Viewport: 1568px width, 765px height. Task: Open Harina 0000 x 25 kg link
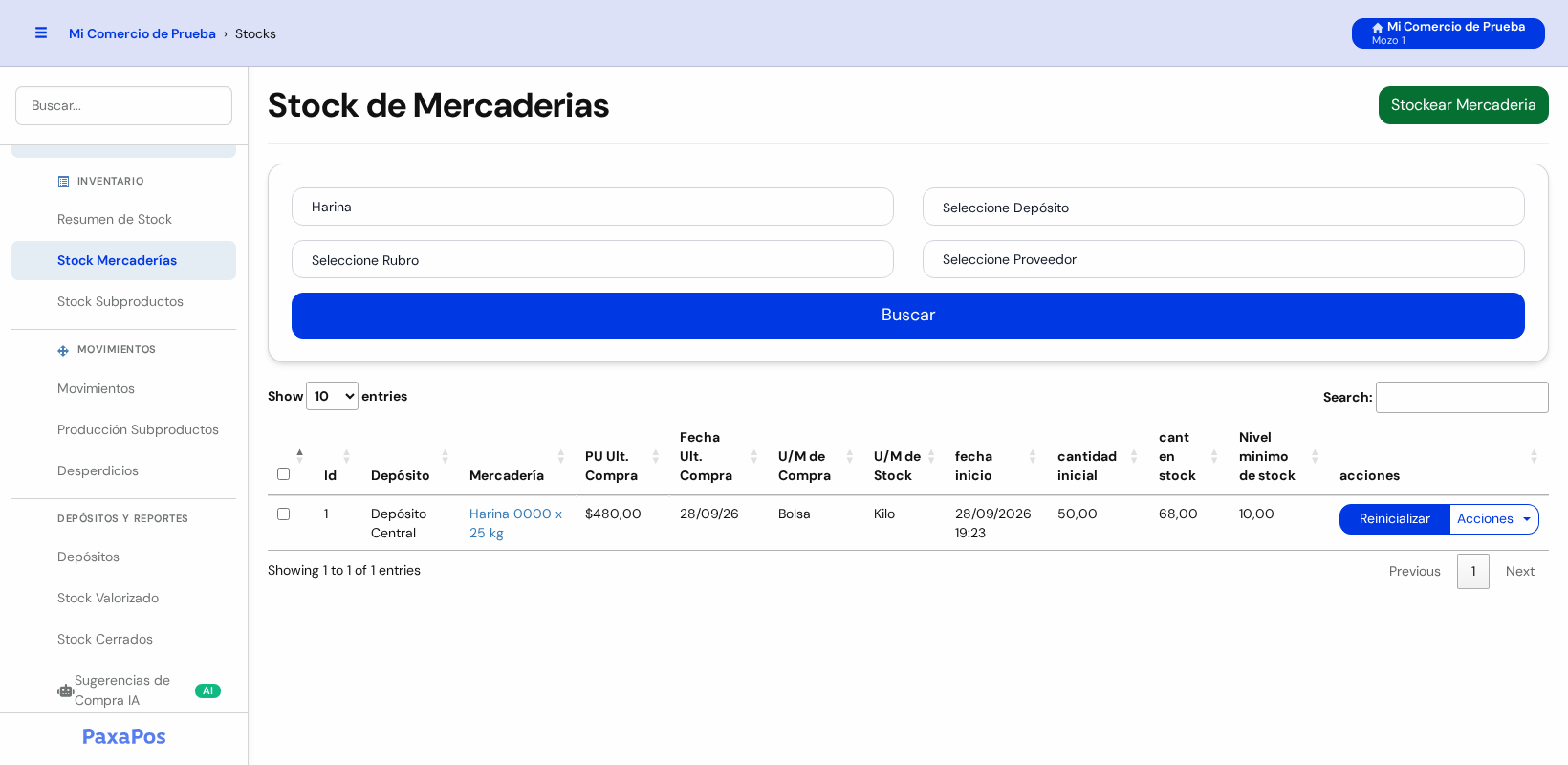(x=515, y=523)
